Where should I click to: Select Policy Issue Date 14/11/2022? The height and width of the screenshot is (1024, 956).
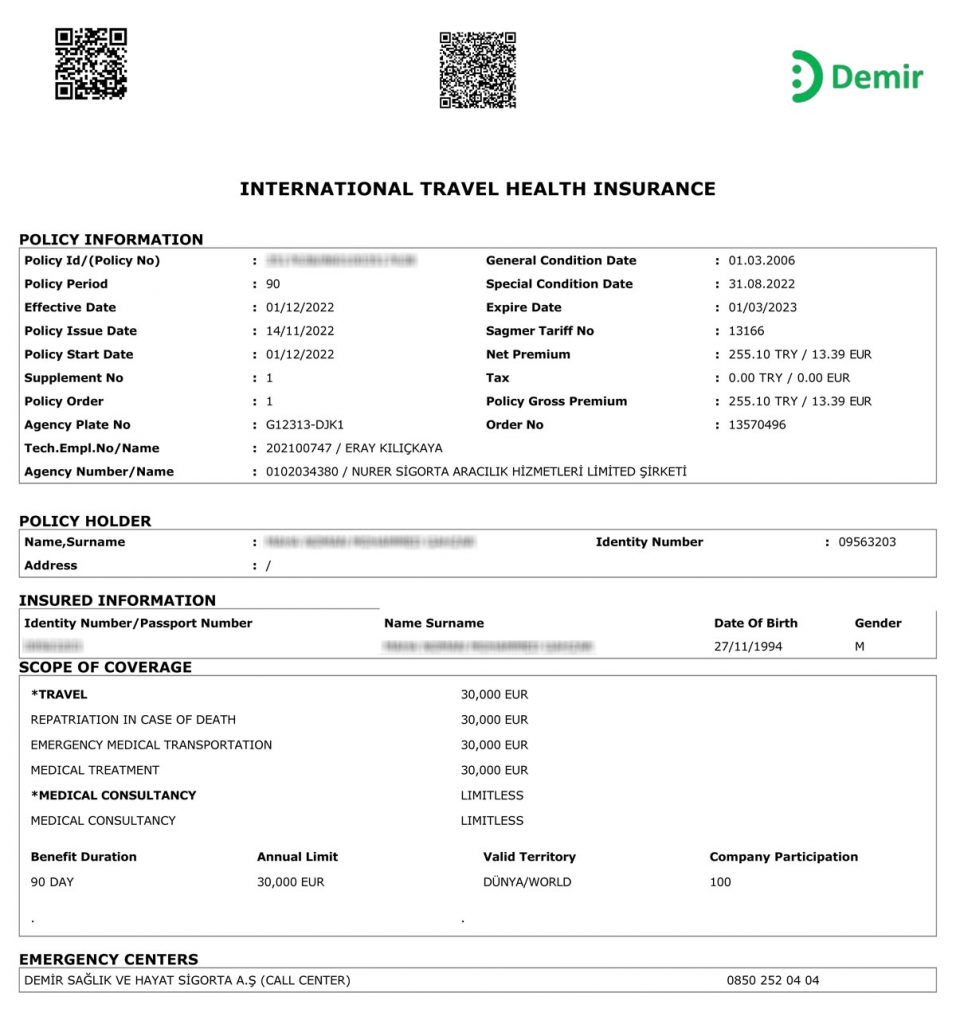point(300,331)
